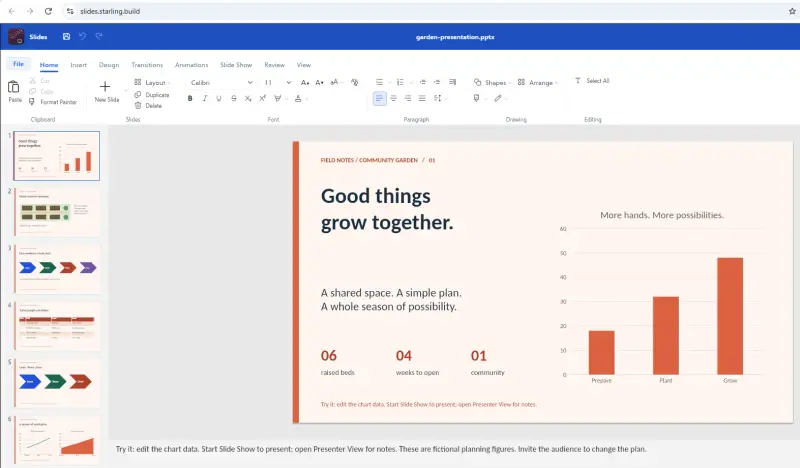Click the text direction icon
800x468 pixels.
[x=452, y=82]
